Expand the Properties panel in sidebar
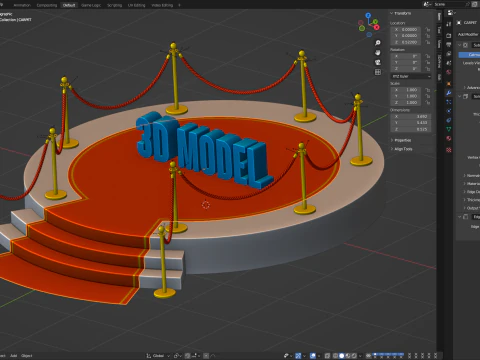The height and width of the screenshot is (360, 480). tap(401, 140)
